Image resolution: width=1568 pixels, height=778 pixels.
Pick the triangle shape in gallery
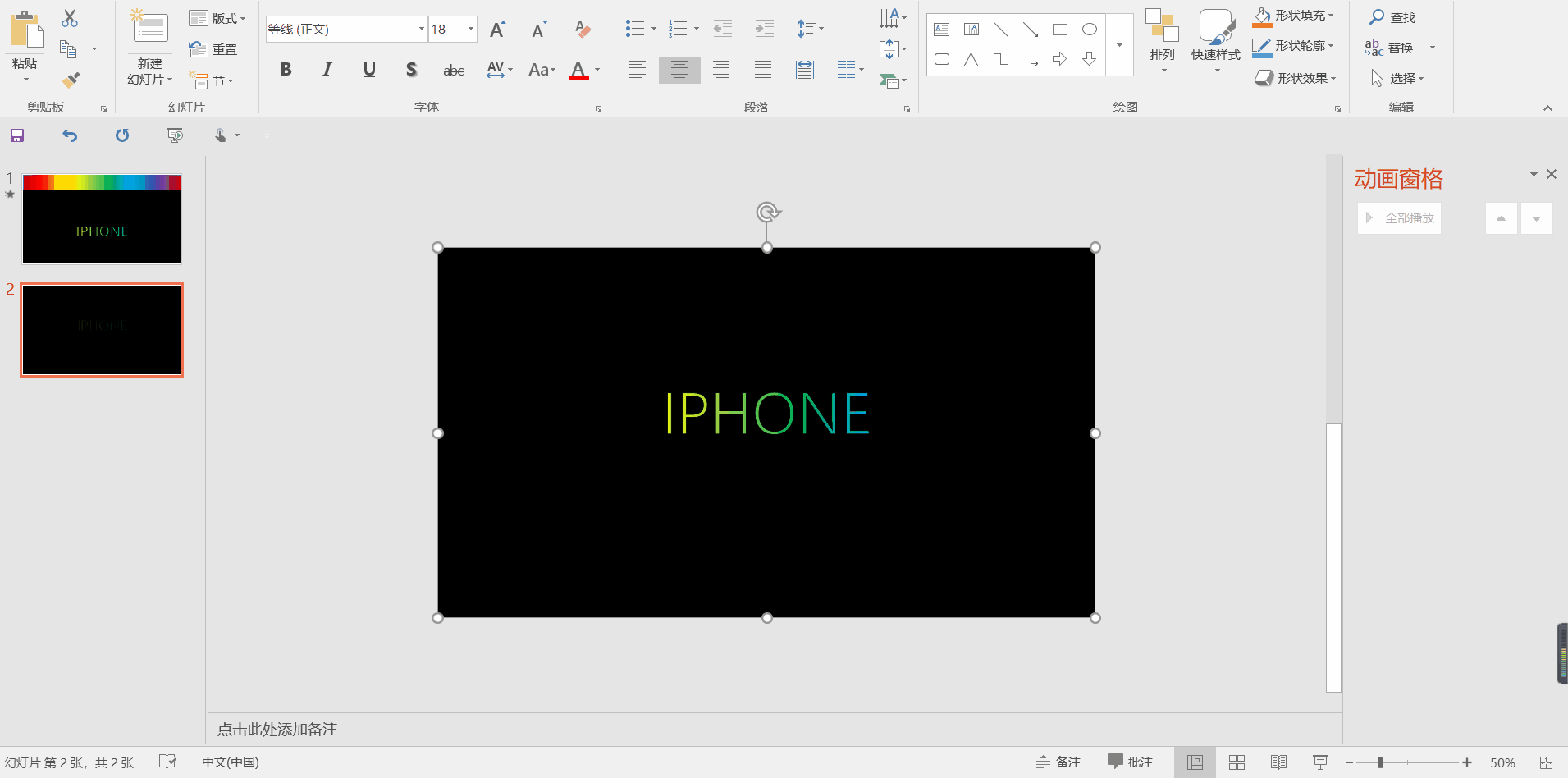click(971, 59)
